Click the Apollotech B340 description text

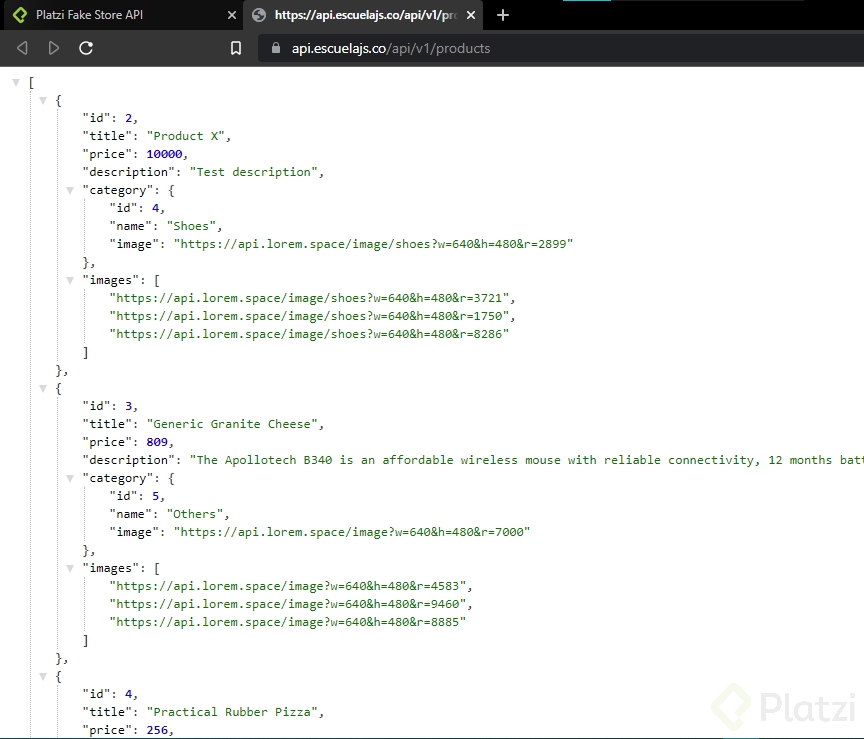coord(526,460)
